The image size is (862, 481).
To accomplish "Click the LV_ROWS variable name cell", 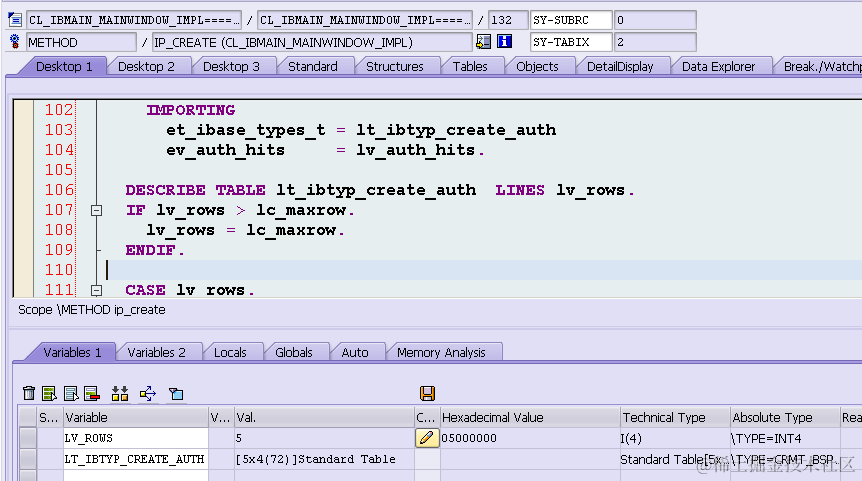I will [136, 438].
